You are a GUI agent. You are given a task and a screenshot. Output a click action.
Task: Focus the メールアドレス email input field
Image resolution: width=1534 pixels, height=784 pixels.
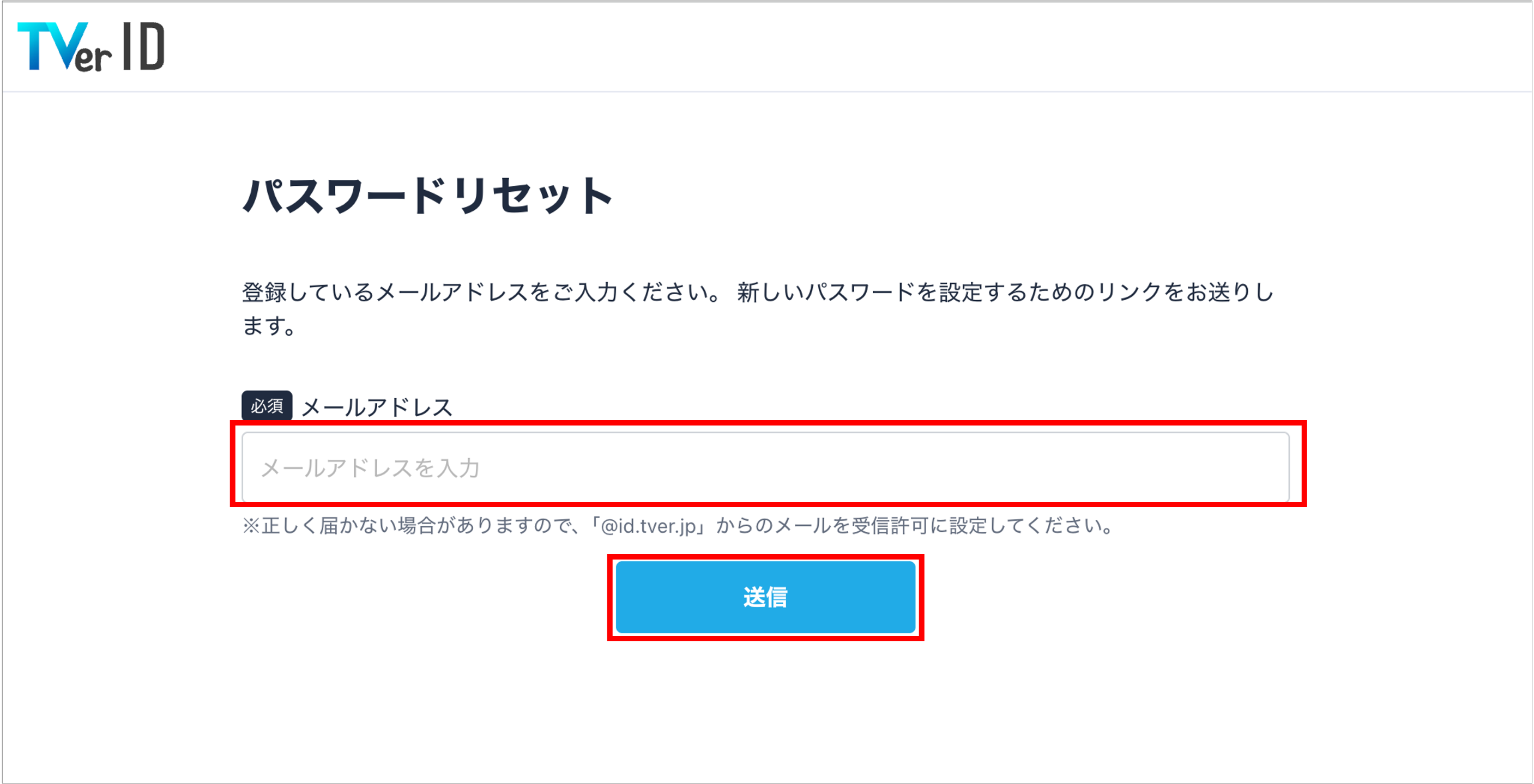[766, 467]
